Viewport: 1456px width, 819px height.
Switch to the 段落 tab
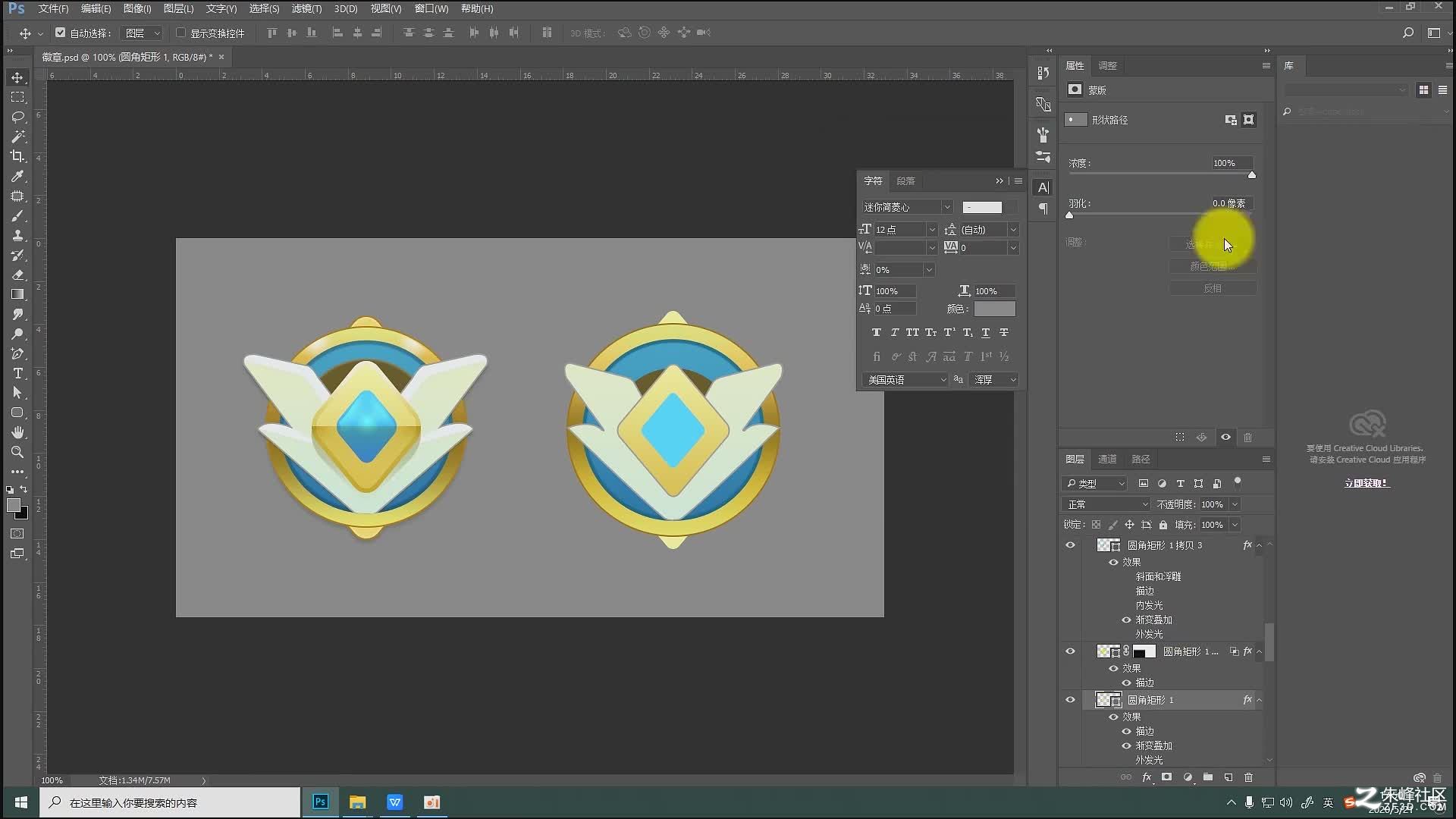[905, 180]
